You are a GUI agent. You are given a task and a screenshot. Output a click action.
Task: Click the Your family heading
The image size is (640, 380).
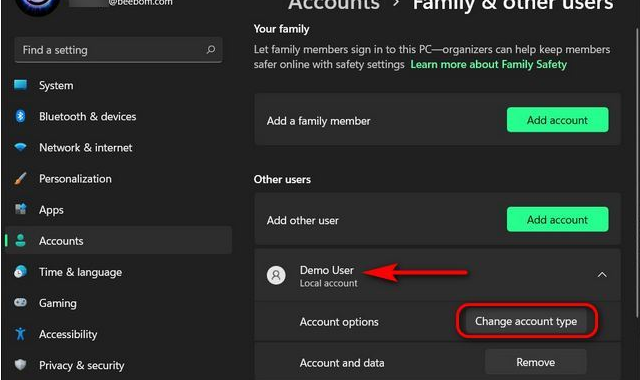(x=281, y=29)
